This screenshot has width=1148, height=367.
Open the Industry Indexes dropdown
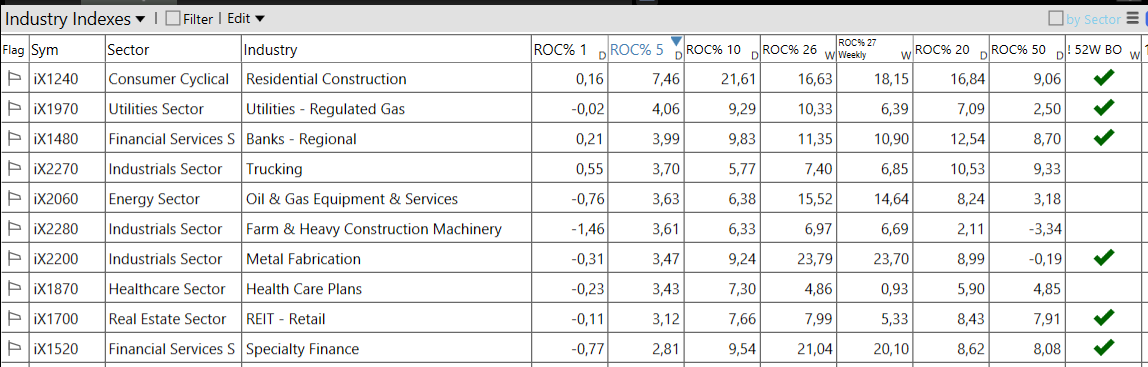[x=76, y=19]
